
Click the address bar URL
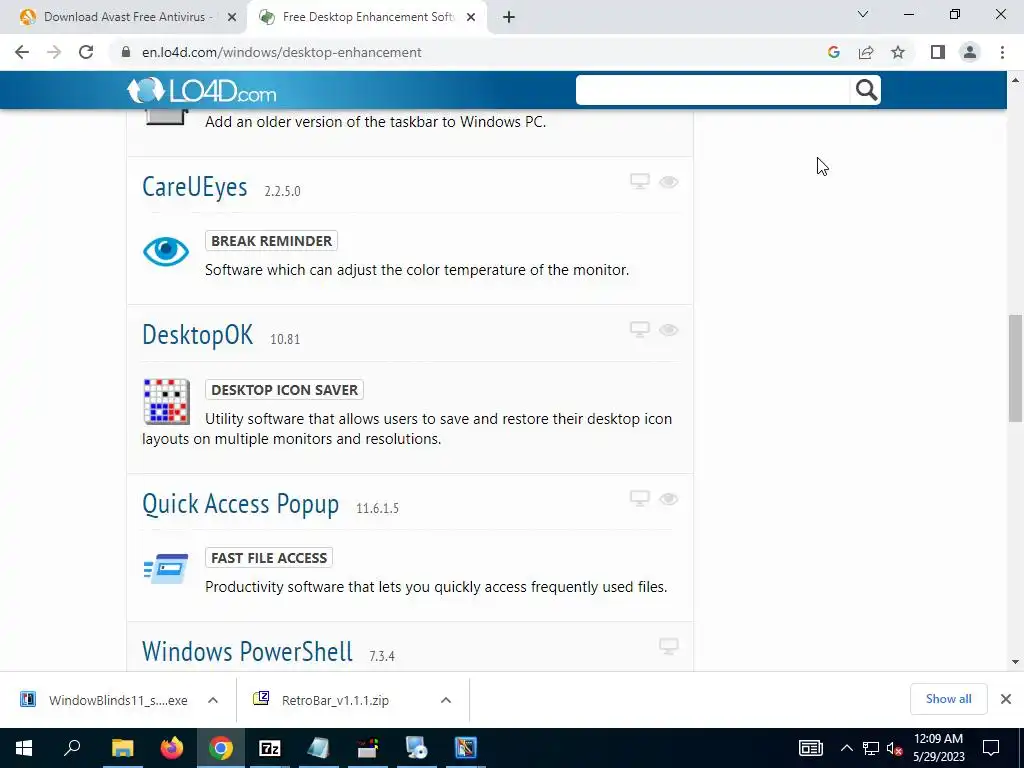(x=281, y=52)
